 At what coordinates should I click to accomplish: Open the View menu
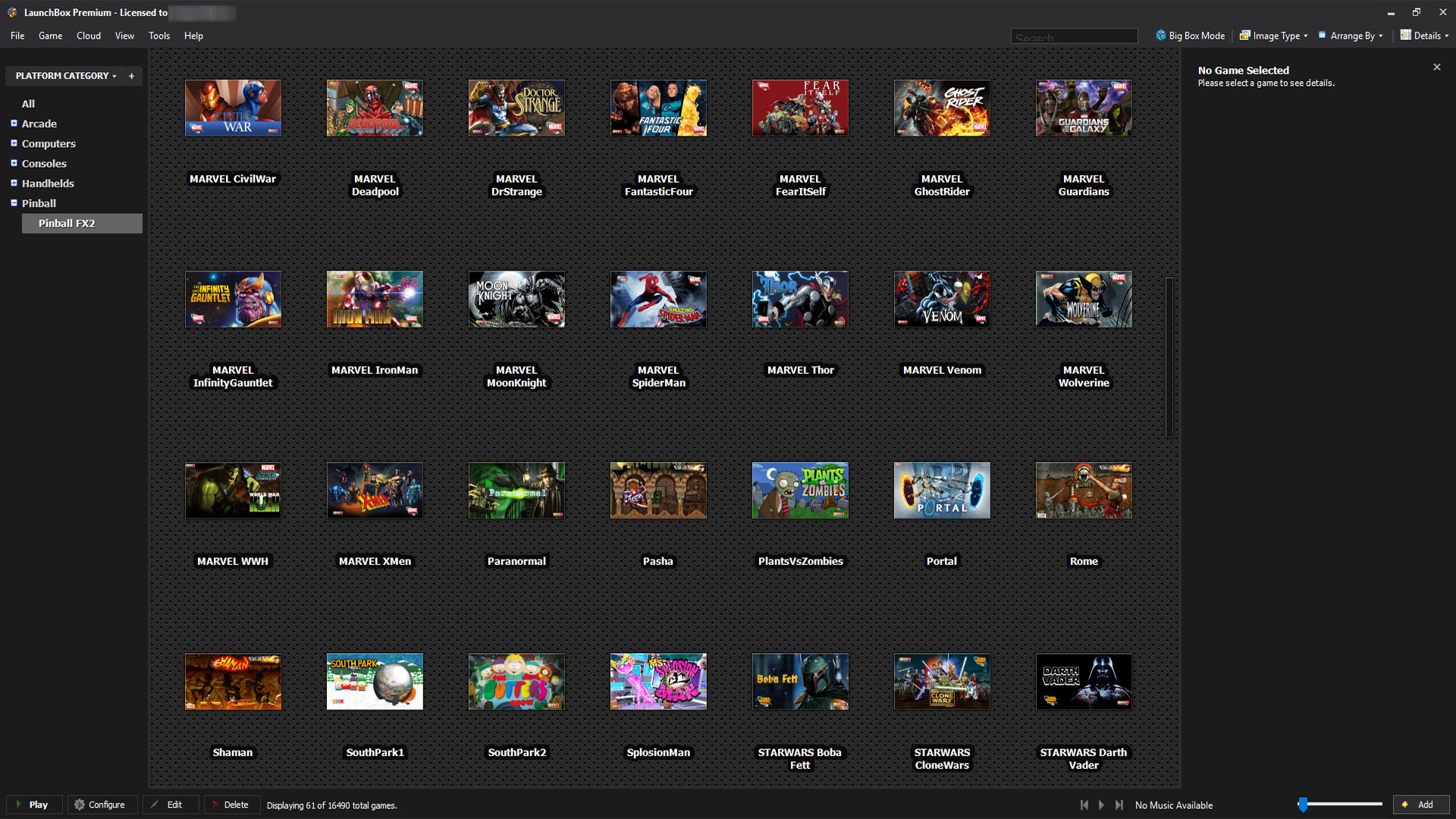point(124,36)
